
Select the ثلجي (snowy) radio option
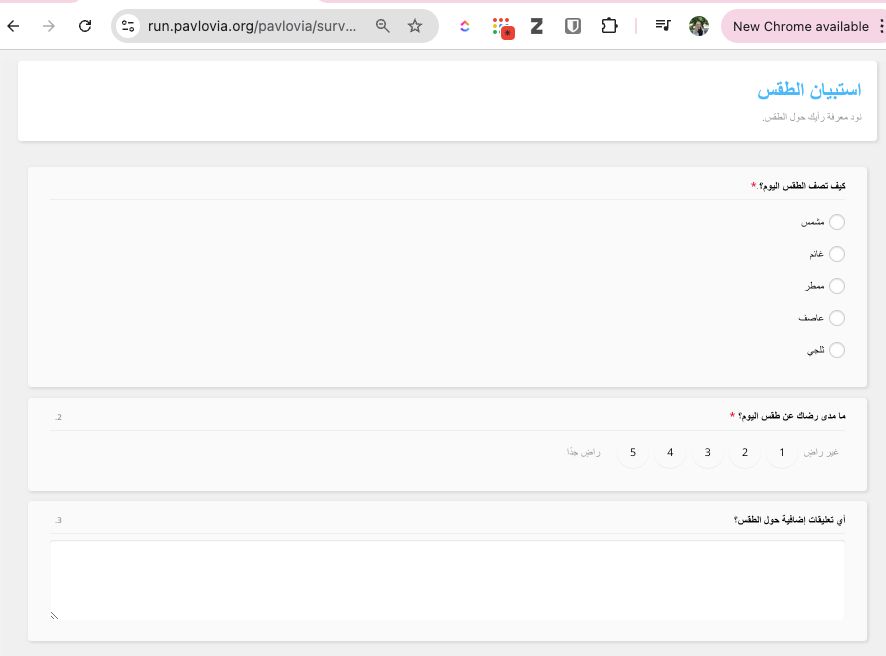click(x=837, y=350)
